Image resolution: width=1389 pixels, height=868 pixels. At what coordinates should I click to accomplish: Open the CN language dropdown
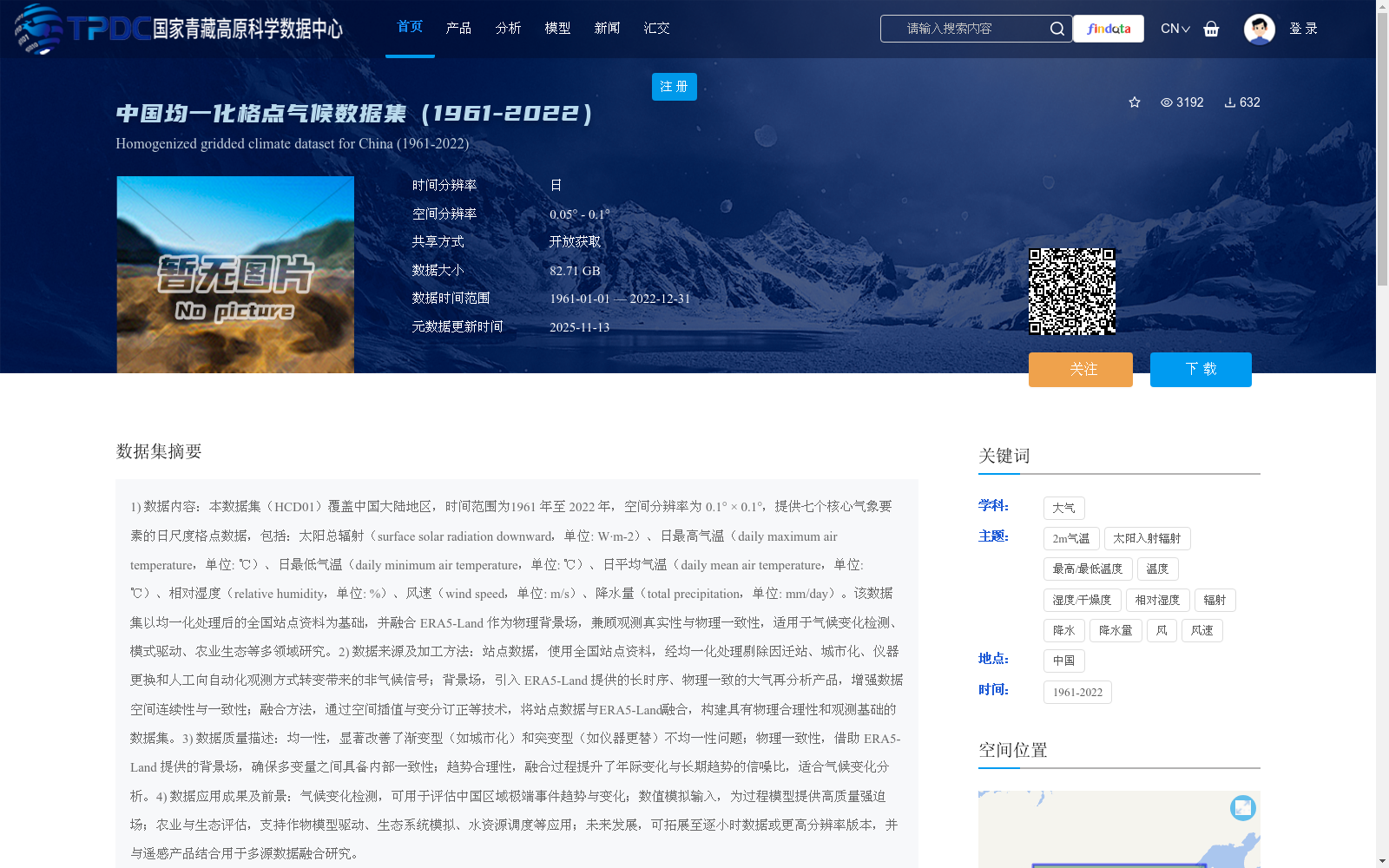coord(1174,29)
